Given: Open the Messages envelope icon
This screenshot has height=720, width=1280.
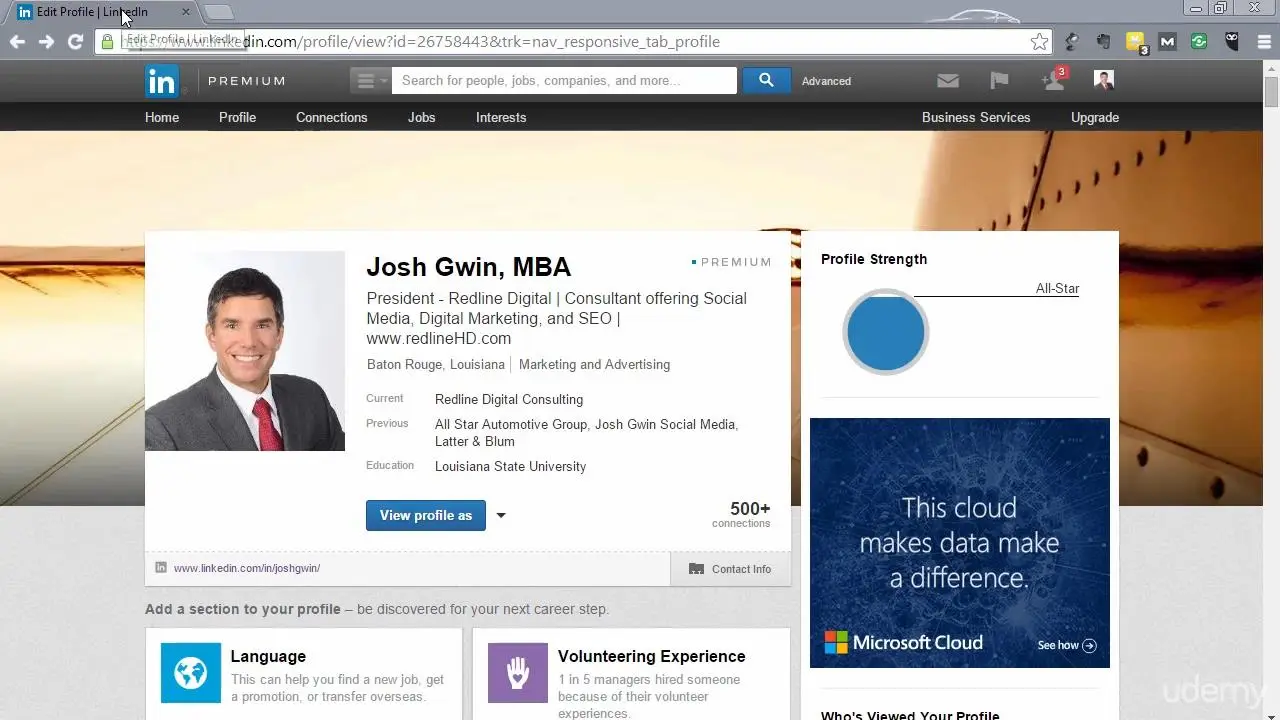Looking at the screenshot, I should 948,81.
